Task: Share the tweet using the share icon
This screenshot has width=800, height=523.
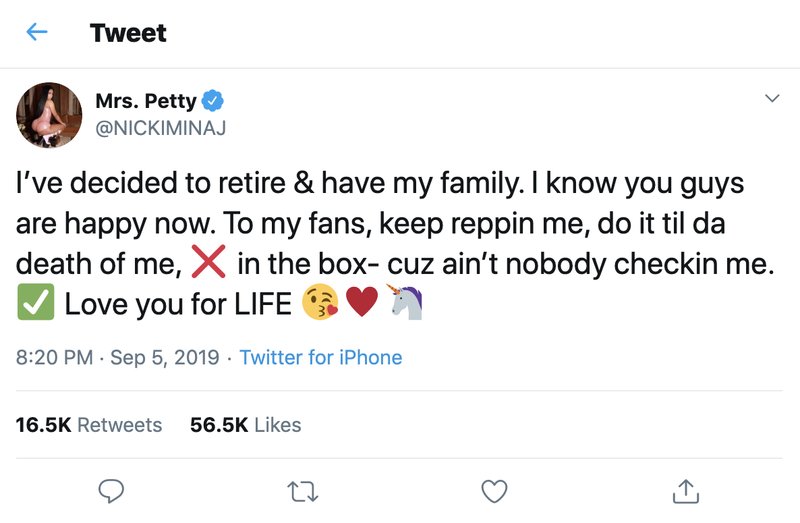Action: click(684, 490)
